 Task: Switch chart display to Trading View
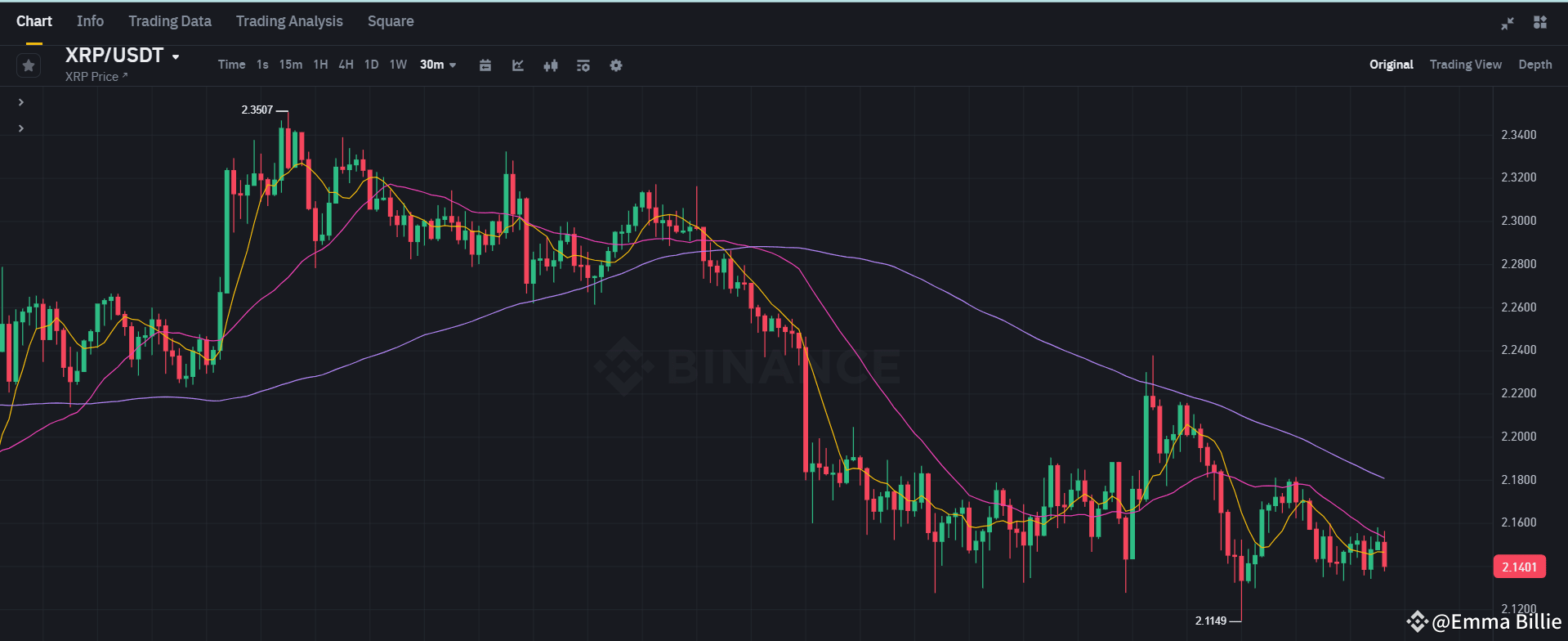(x=1465, y=65)
